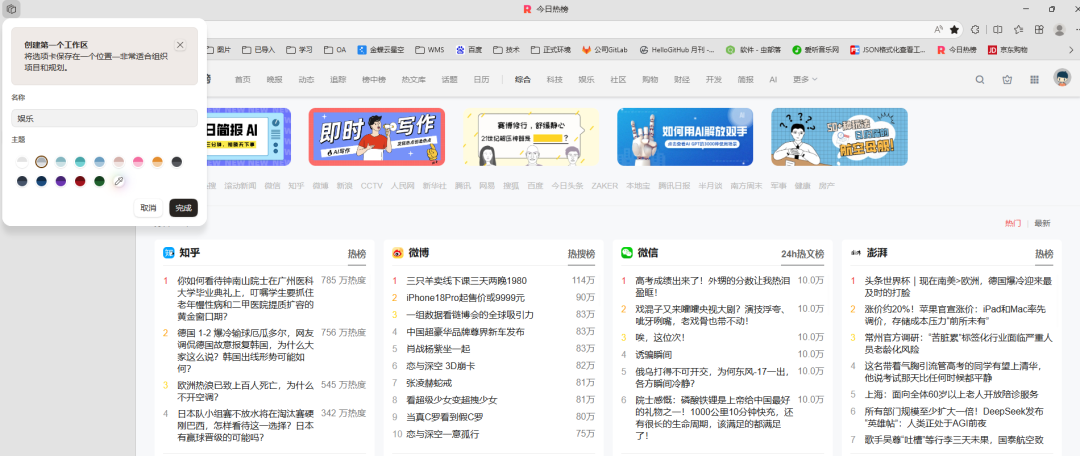Open the browser profile avatar icon

[1059, 30]
